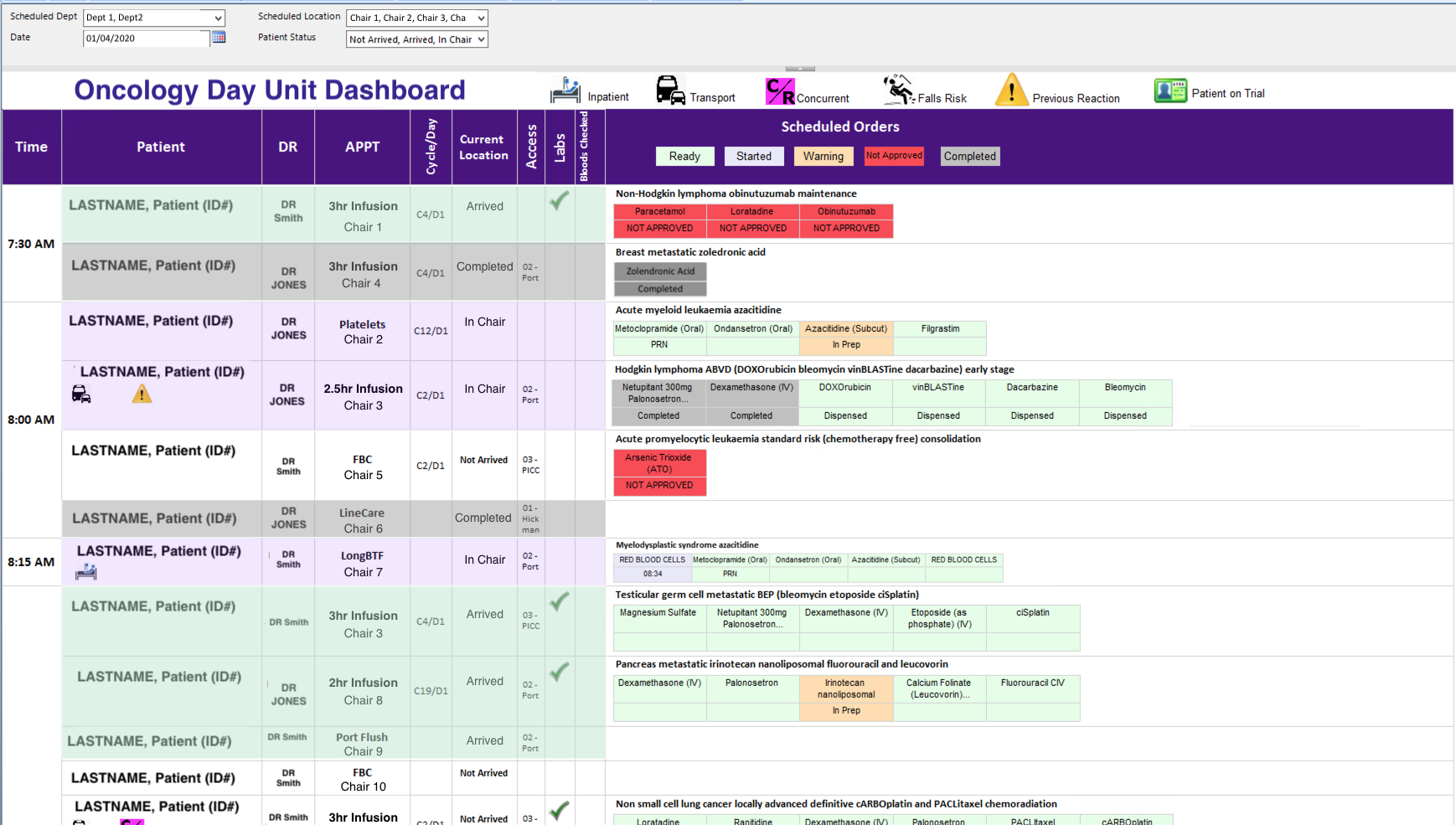Click the Falls Risk legend icon
This screenshot has height=825, width=1456.
898,90
